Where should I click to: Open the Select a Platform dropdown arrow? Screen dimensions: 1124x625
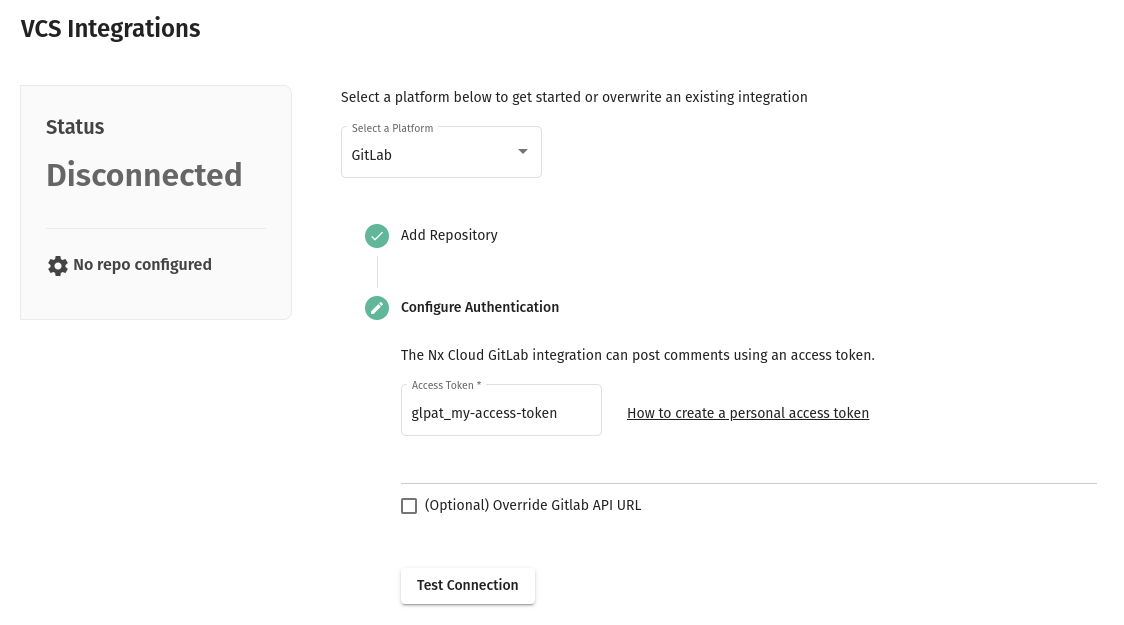coord(522,151)
